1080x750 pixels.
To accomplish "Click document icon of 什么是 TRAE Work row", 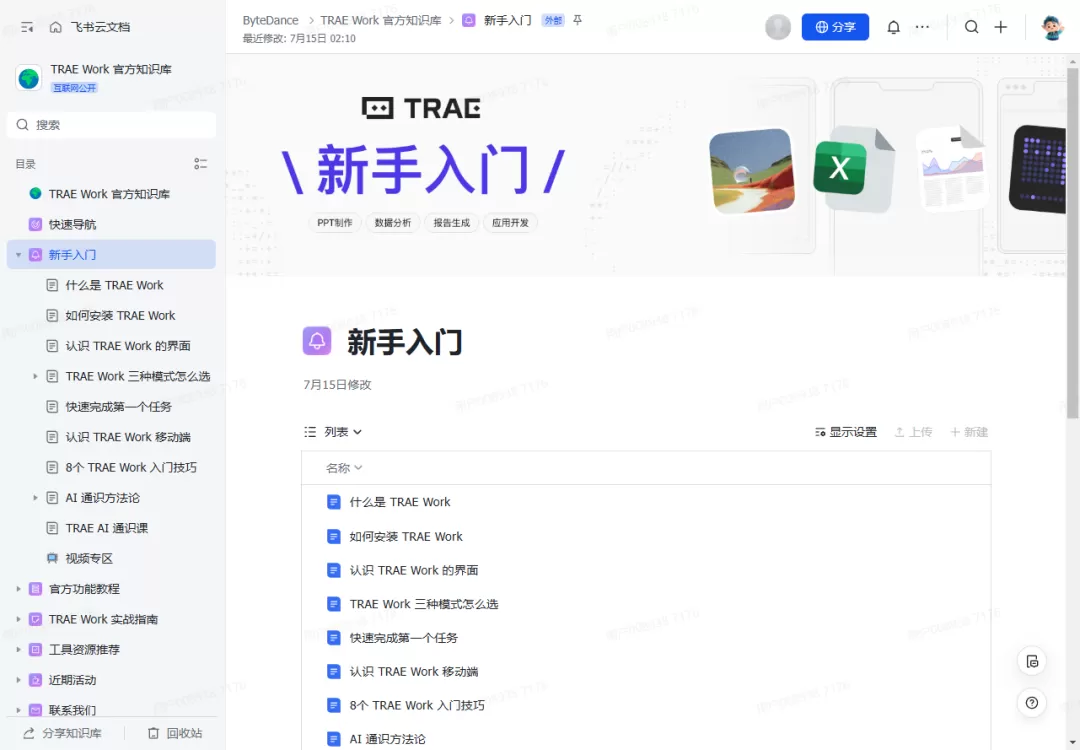I will click(x=333, y=502).
